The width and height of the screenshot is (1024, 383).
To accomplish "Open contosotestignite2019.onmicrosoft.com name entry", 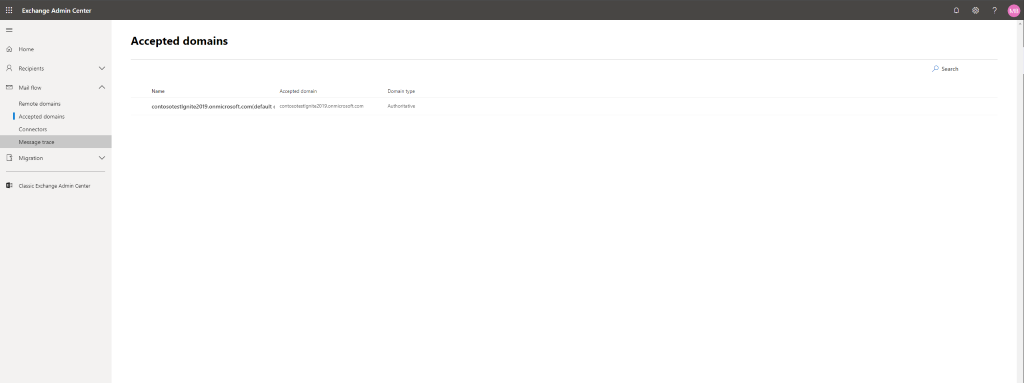I will pos(213,106).
